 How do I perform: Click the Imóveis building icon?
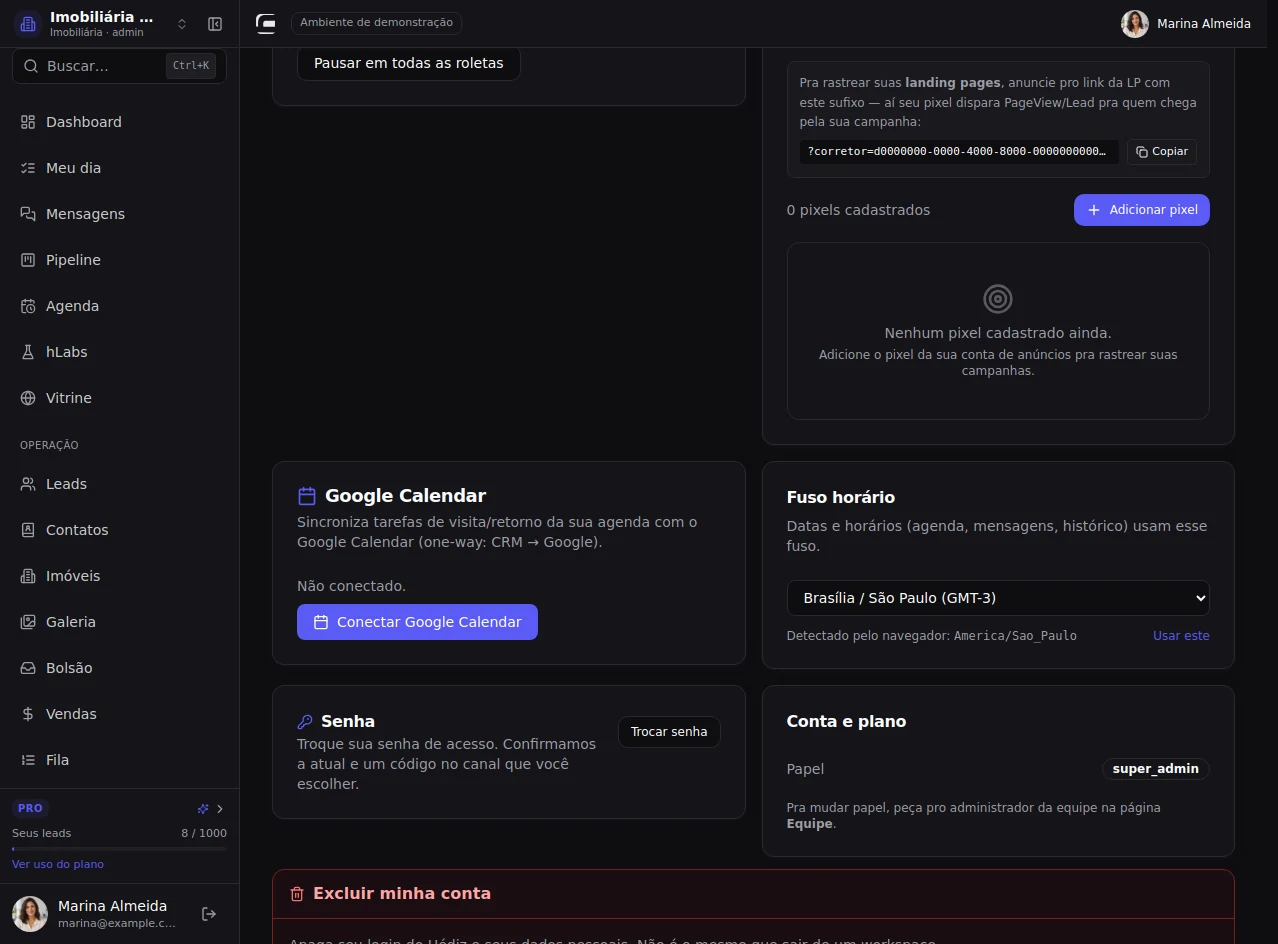28,576
